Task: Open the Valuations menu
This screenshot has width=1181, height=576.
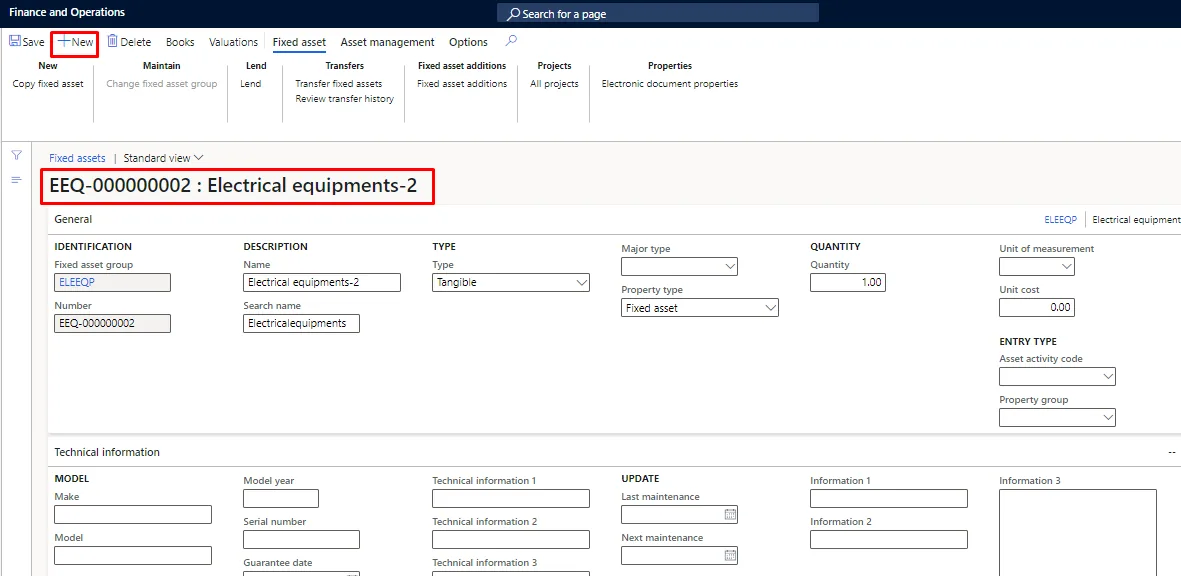Action: pos(233,42)
